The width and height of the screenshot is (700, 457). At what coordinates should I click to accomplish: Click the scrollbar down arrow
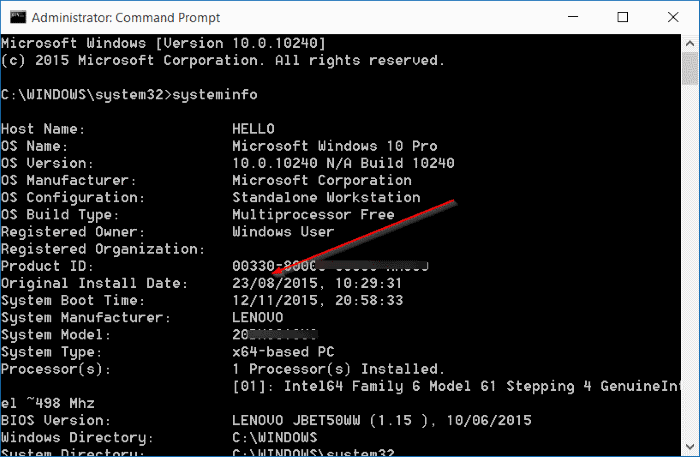pos(690,447)
